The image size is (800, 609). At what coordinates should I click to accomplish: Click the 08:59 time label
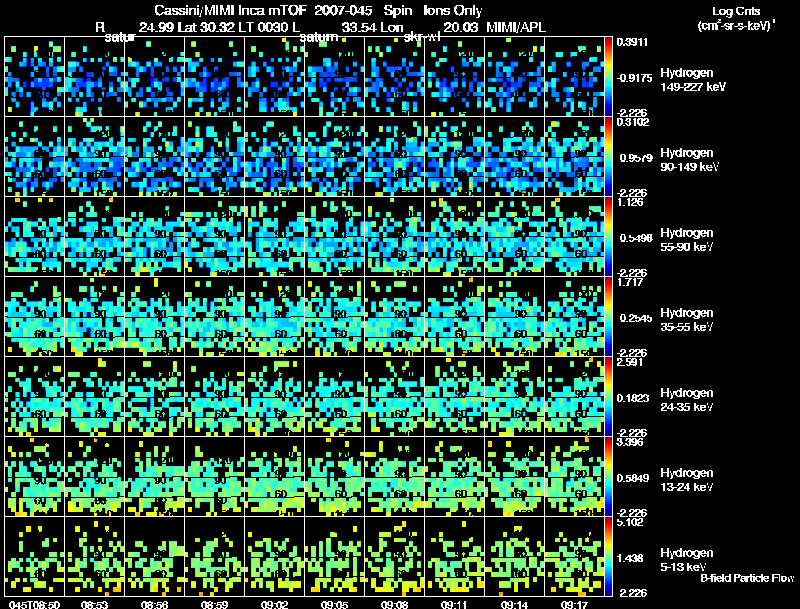[214, 605]
